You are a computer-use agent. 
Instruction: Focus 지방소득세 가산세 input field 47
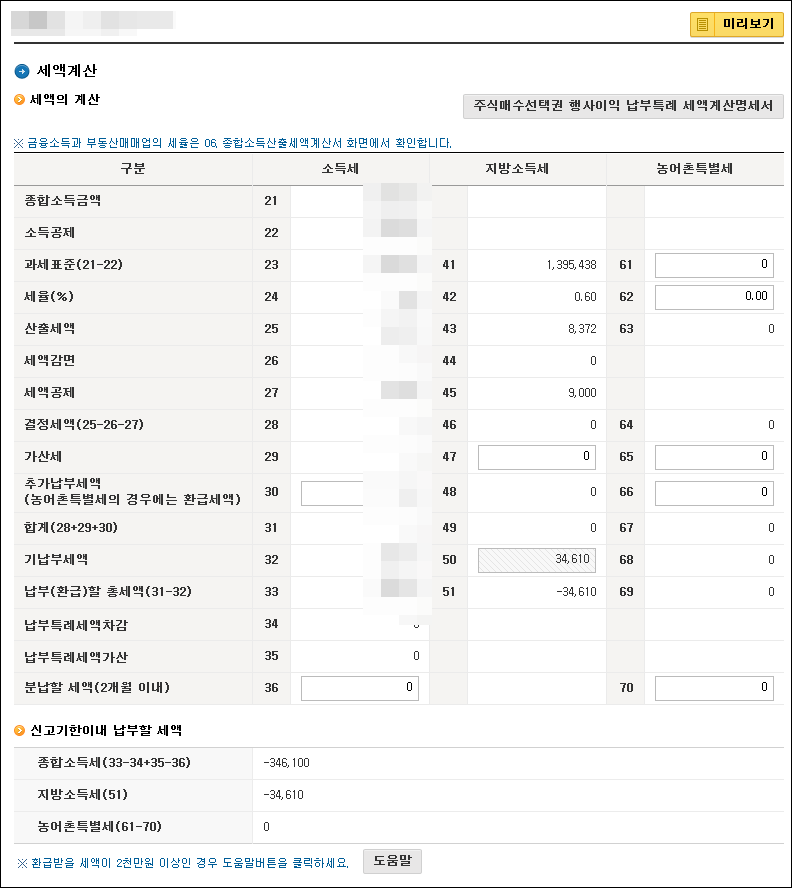(536, 457)
